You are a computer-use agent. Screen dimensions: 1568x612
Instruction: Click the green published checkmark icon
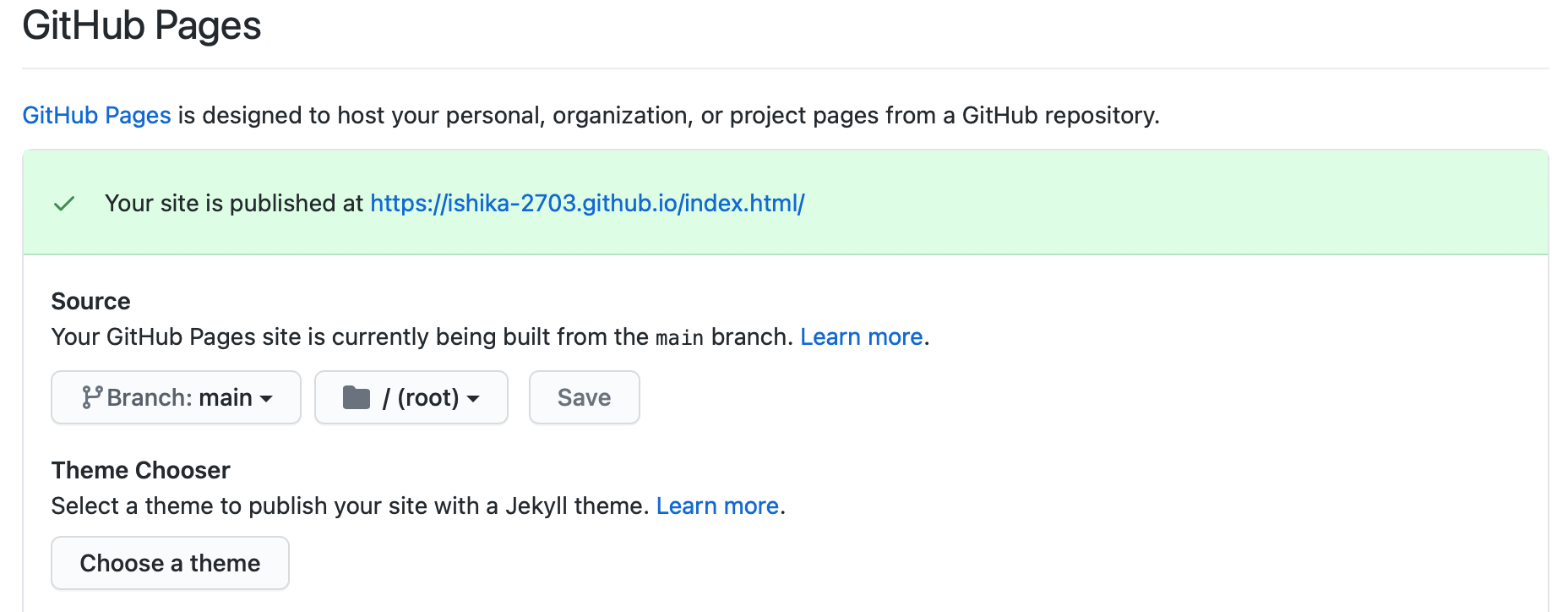point(64,204)
